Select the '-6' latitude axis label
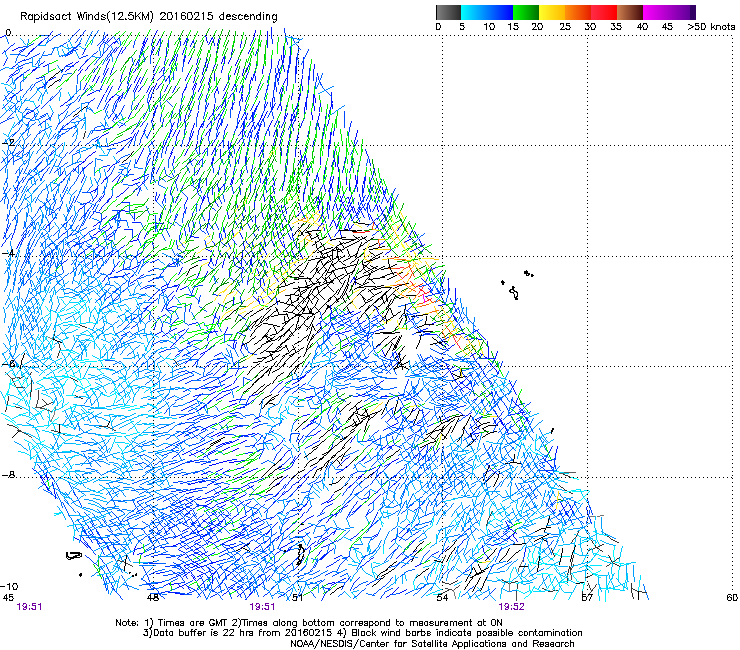Image resolution: width=740 pixels, height=650 pixels. click(x=8, y=363)
